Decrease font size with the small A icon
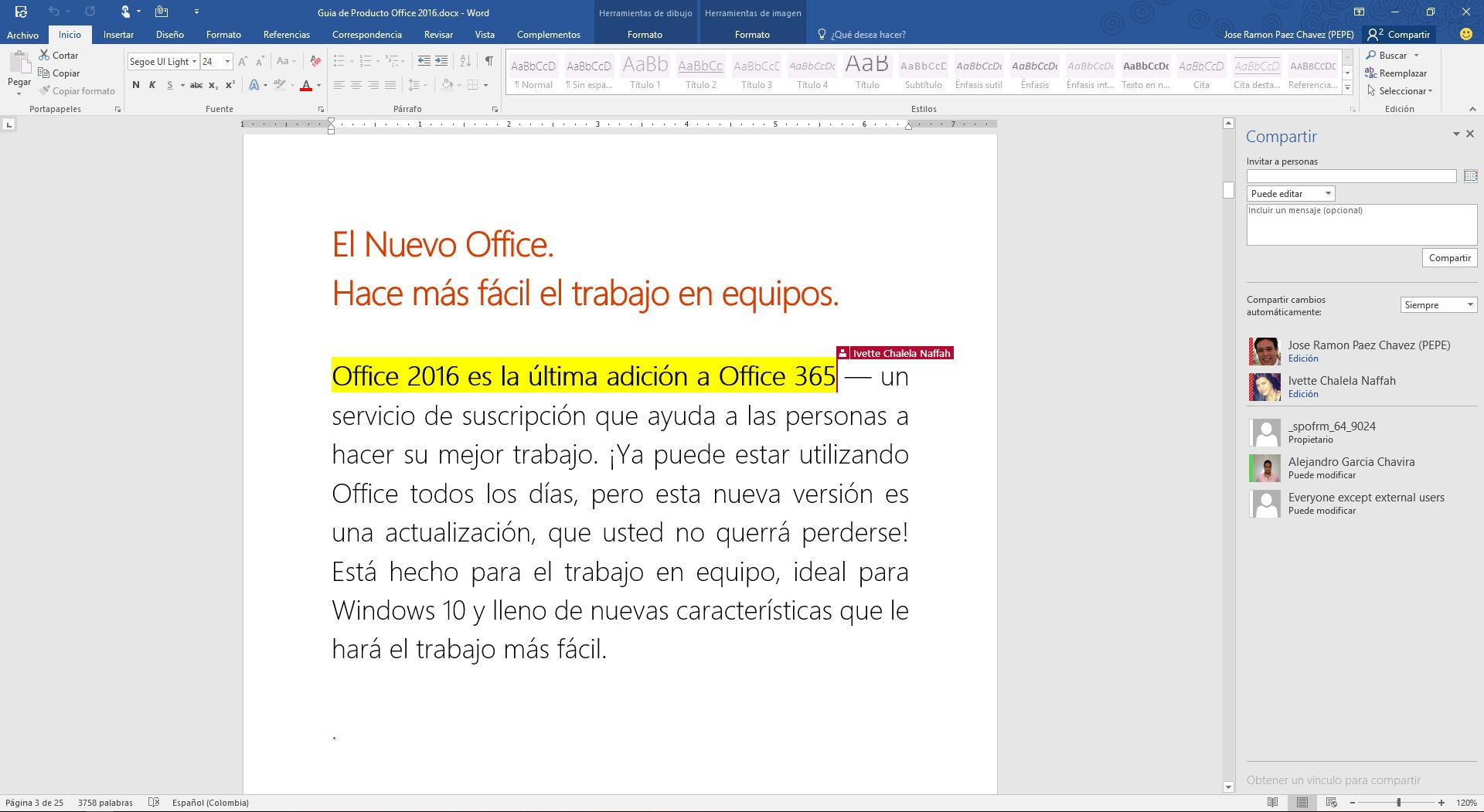The width and height of the screenshot is (1484, 812). point(260,61)
